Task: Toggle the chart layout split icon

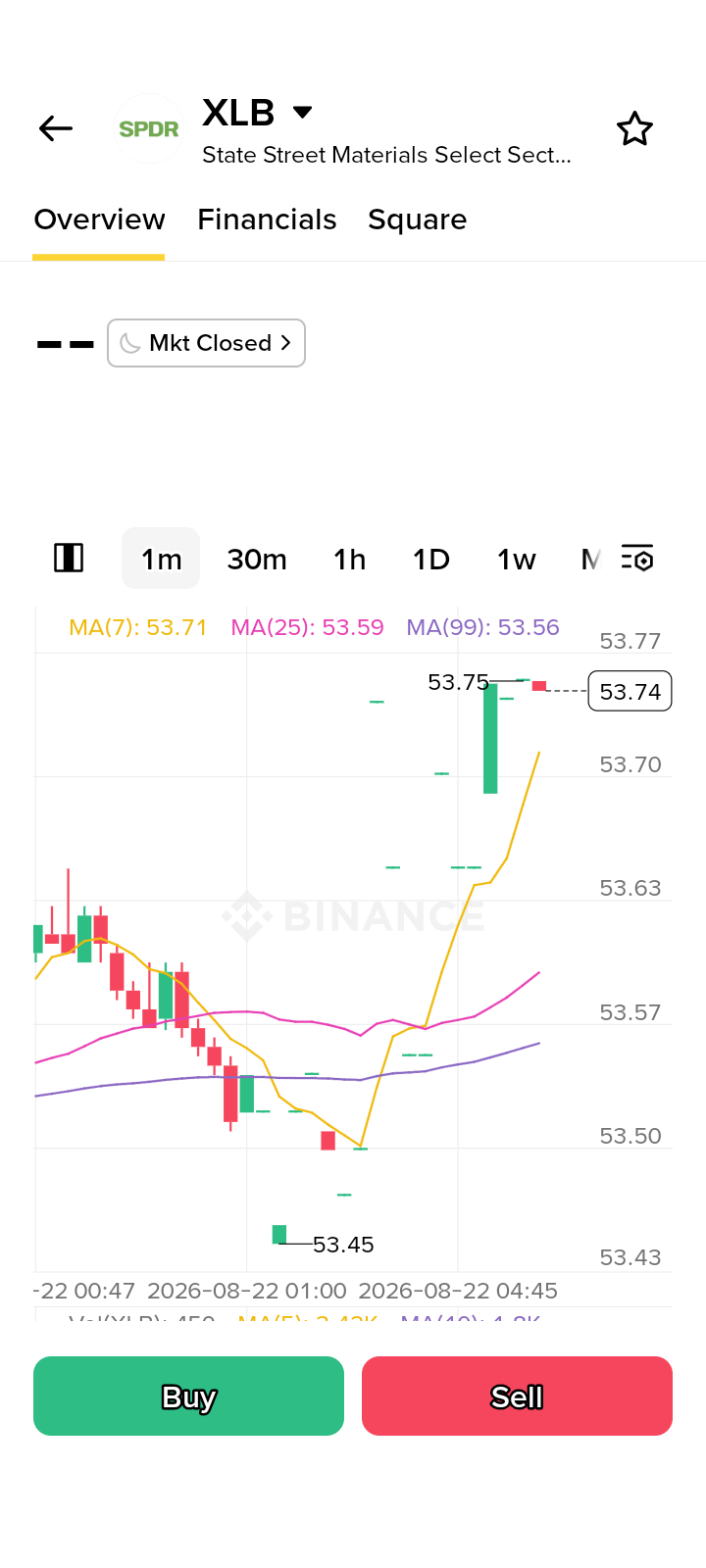Action: (x=69, y=558)
